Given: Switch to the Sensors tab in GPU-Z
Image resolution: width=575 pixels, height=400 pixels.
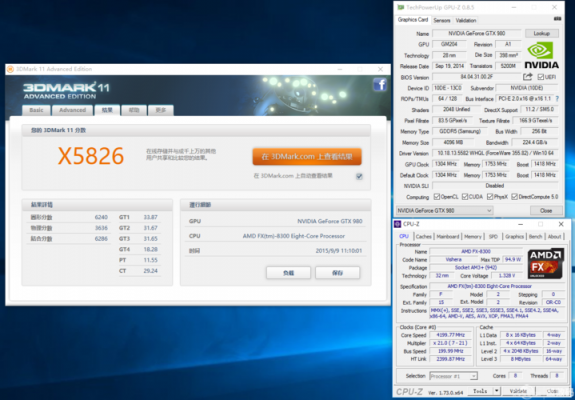Looking at the screenshot, I should (x=442, y=21).
